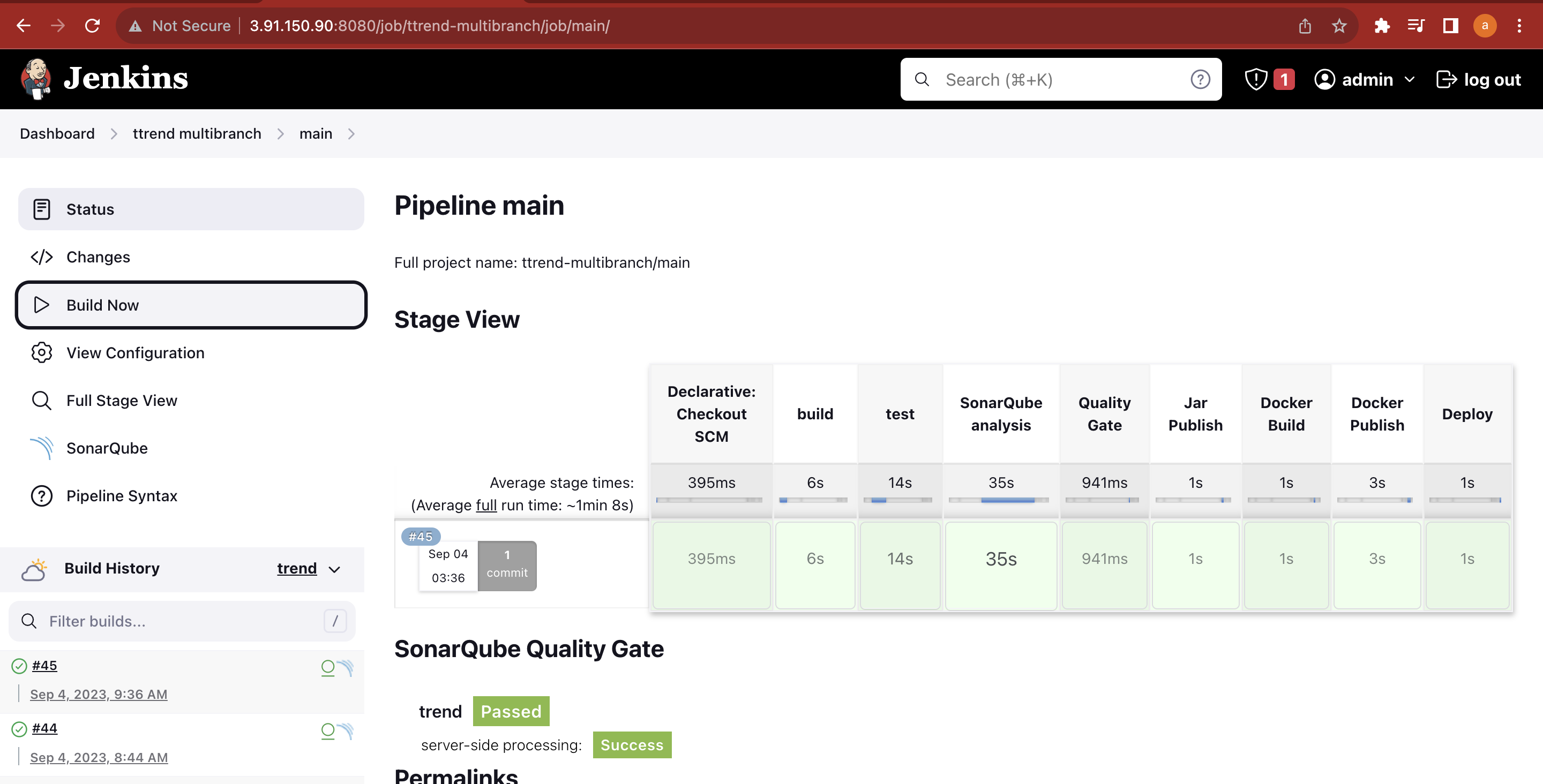Expand the ttrend multibranch breadcrumb chevron
This screenshot has width=1543, height=784.
[x=280, y=133]
